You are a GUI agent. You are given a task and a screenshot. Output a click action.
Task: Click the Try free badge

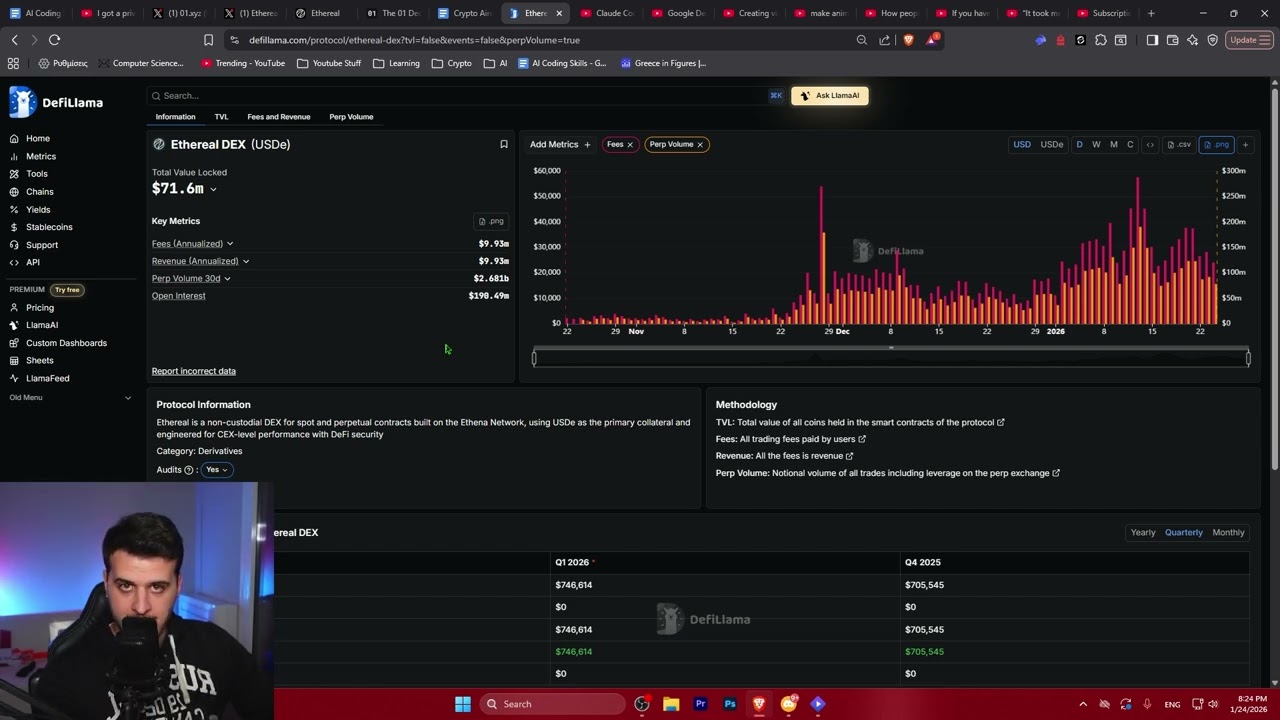pyautogui.click(x=67, y=290)
